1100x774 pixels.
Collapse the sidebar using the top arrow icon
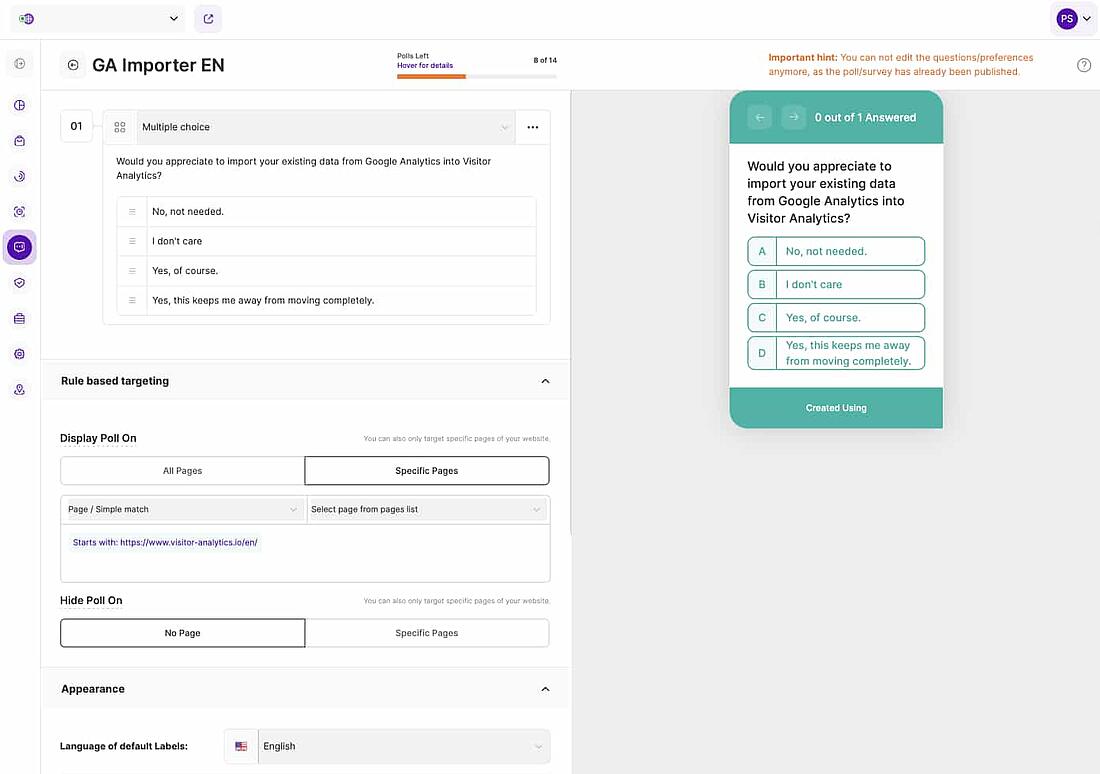tap(20, 64)
